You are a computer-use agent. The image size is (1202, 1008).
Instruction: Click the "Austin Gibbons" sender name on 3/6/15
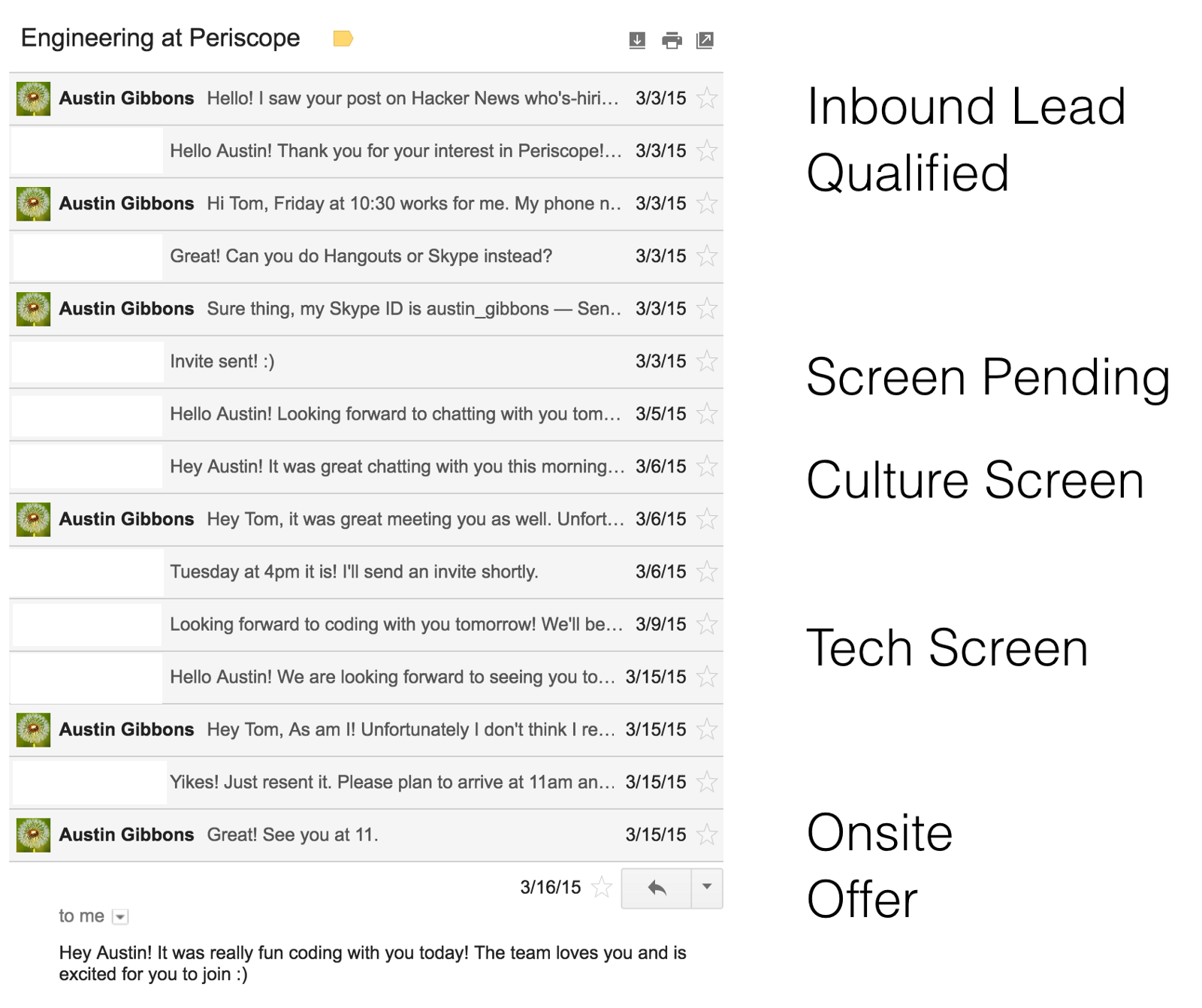tap(126, 519)
